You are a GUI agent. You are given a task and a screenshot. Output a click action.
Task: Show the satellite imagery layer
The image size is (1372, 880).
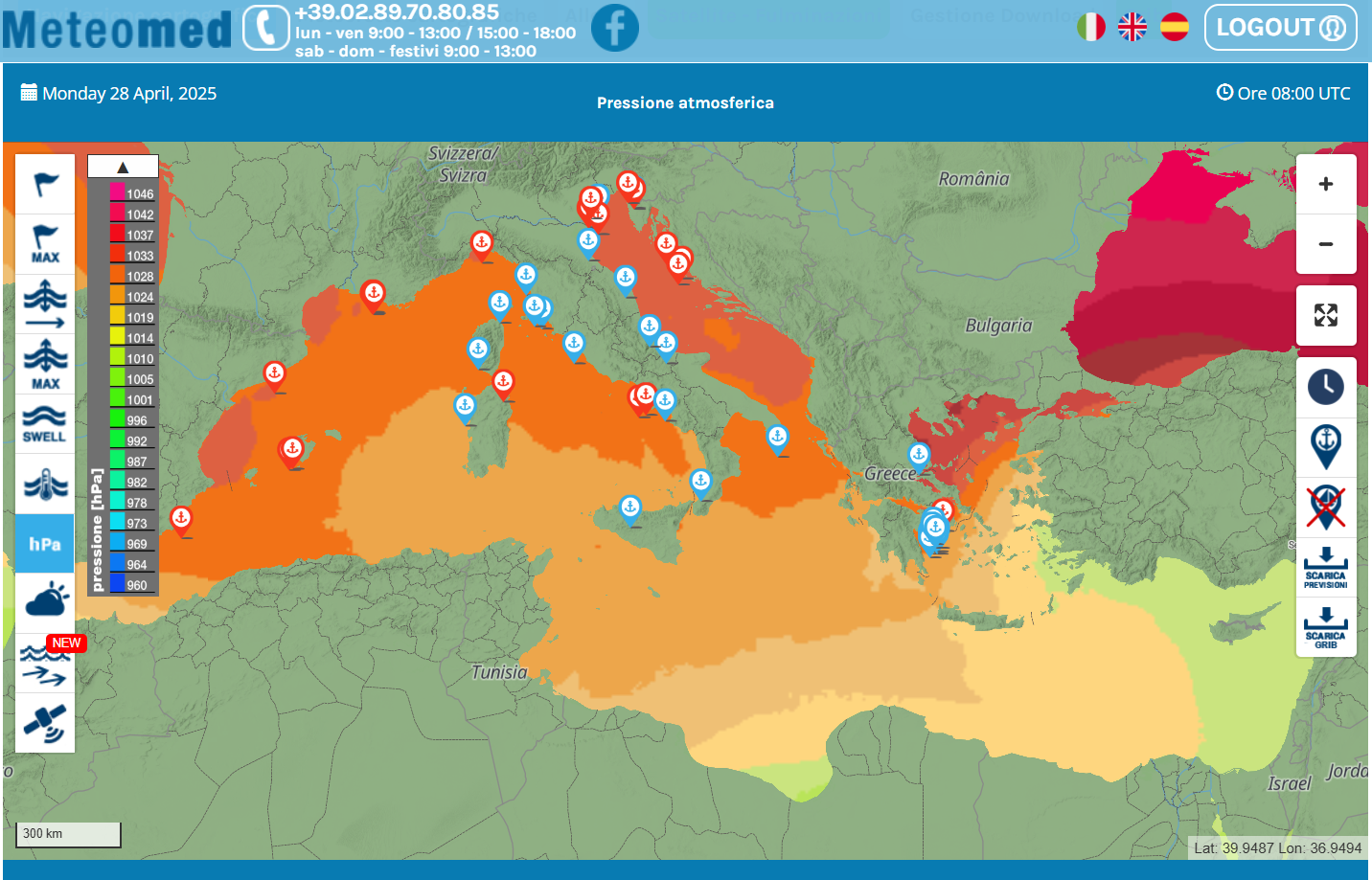click(45, 723)
